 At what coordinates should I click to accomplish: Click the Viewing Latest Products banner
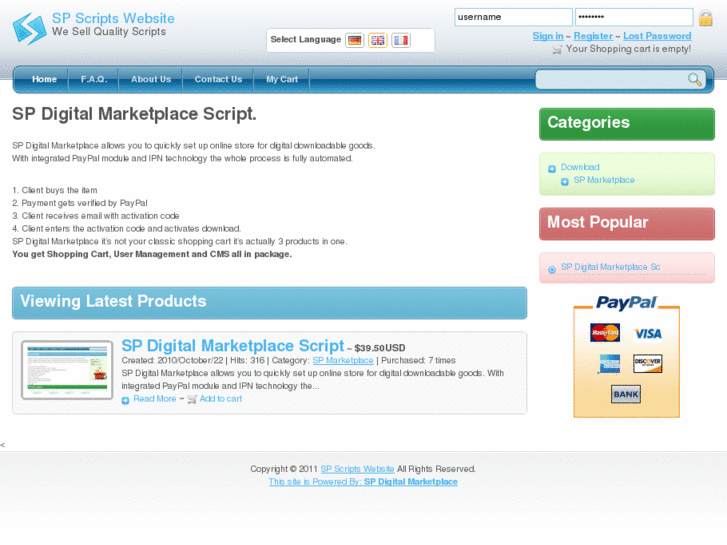(269, 302)
